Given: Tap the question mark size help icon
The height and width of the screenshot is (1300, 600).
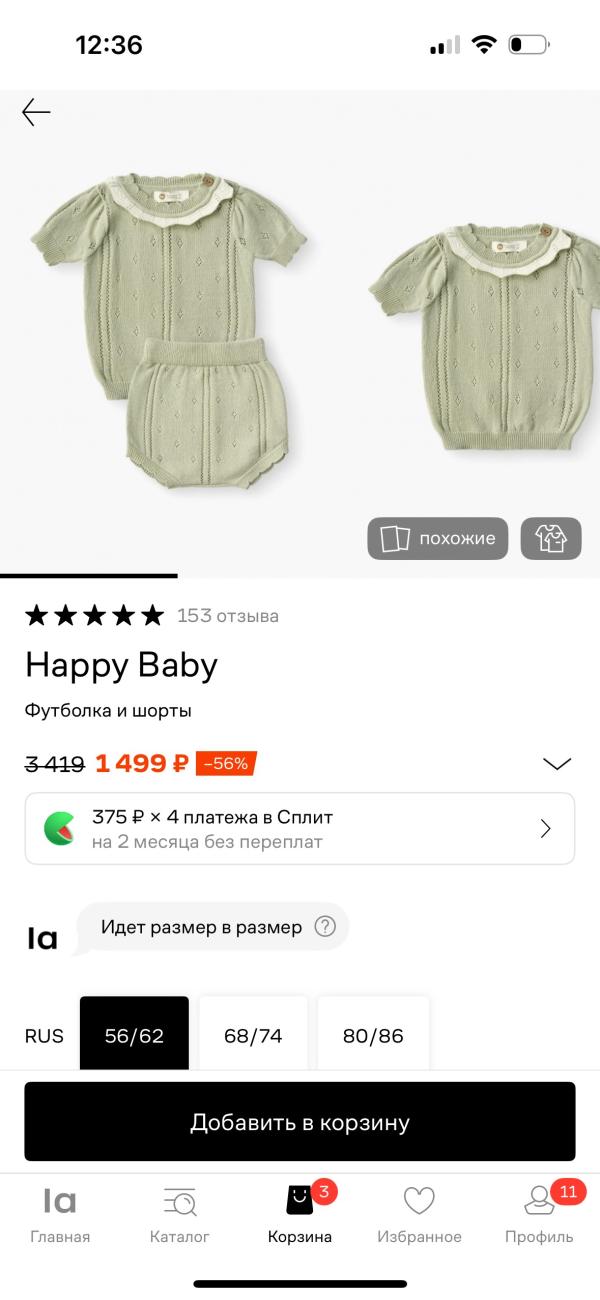Looking at the screenshot, I should pos(325,927).
